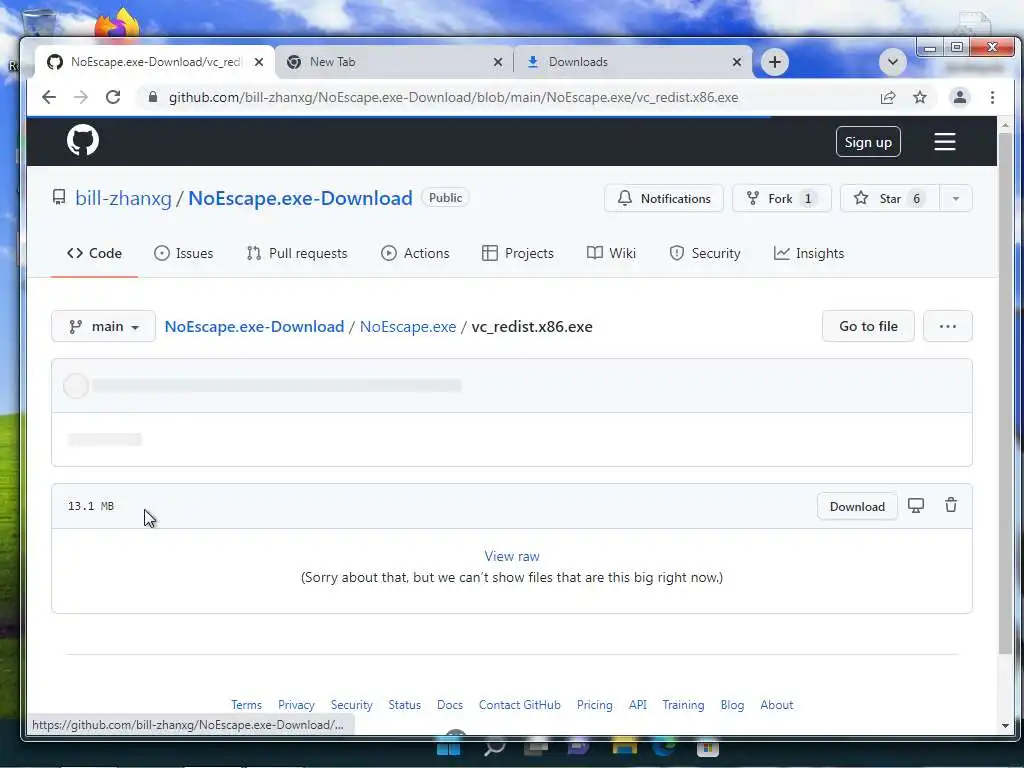Open the NoEscape.exe-Download repository title link
The height and width of the screenshot is (768, 1024).
pyautogui.click(x=300, y=198)
